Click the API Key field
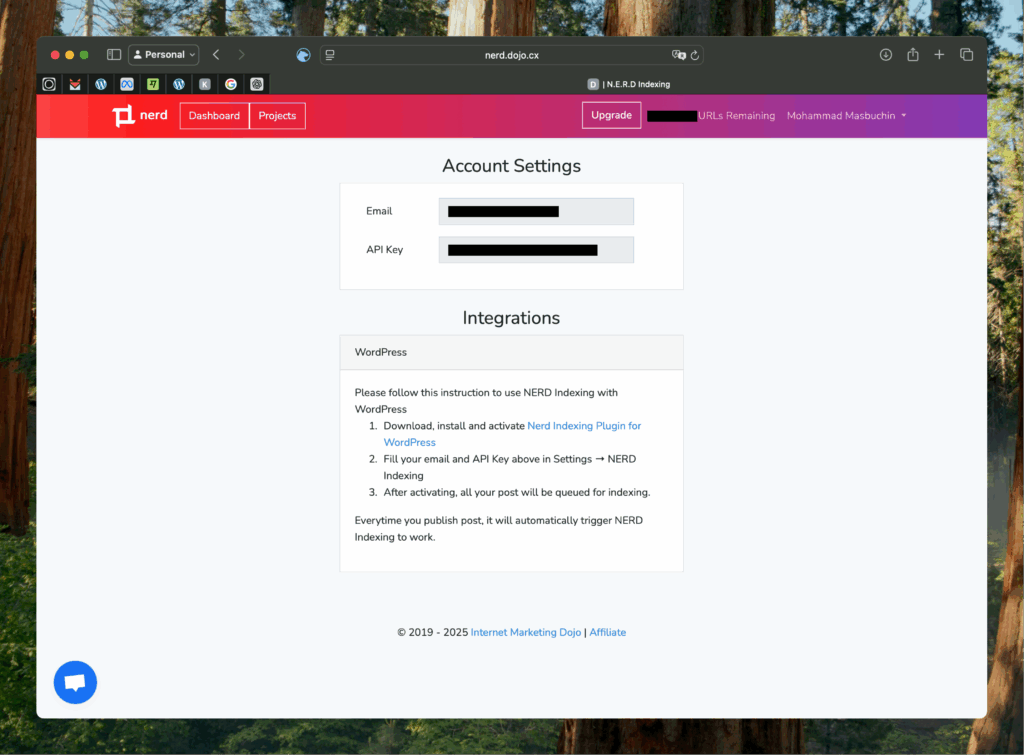The width and height of the screenshot is (1024, 755). pos(536,249)
